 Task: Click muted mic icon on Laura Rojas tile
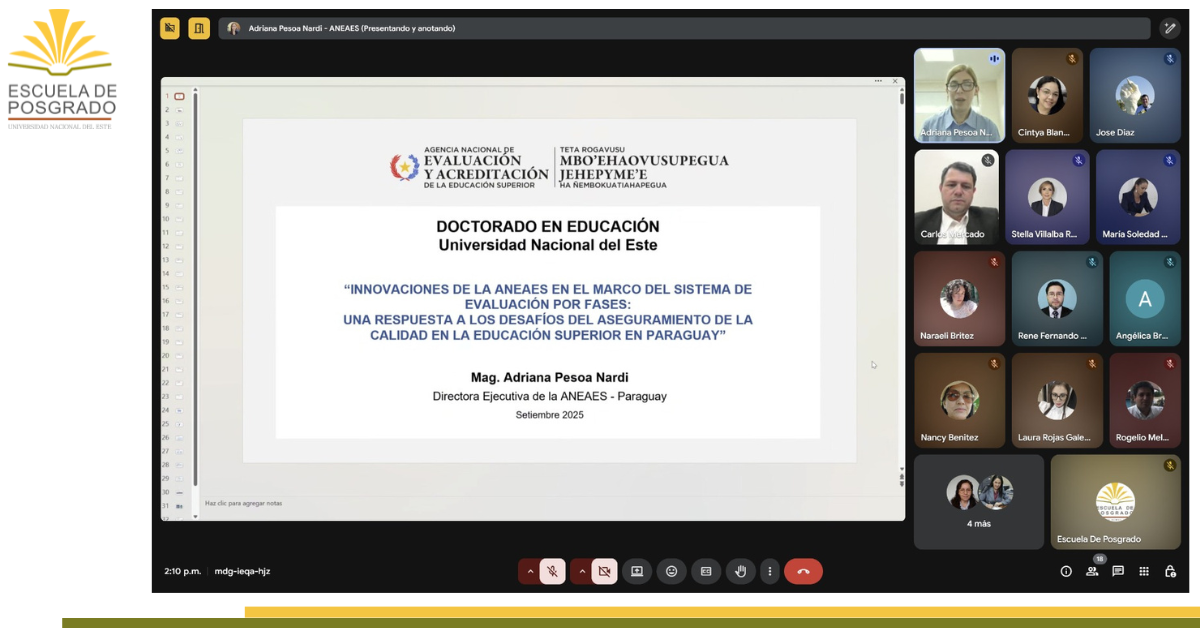(x=1092, y=364)
